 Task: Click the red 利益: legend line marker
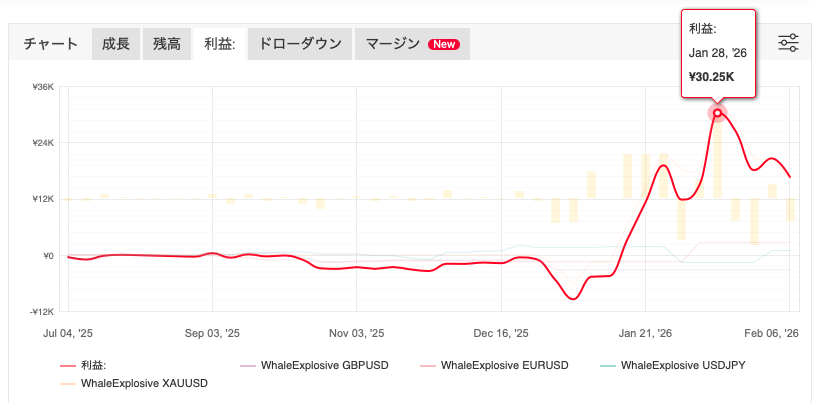(x=68, y=366)
